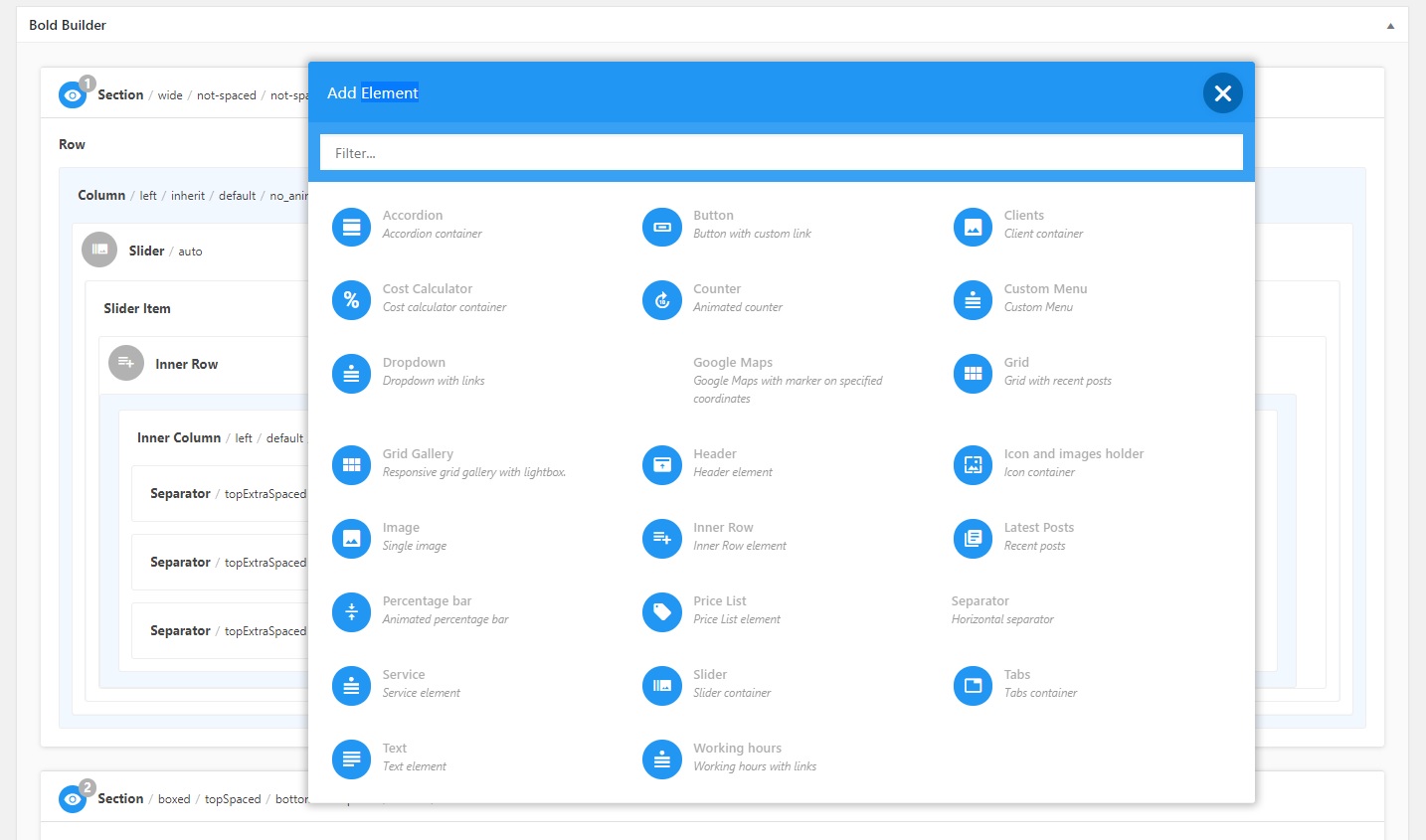This screenshot has width=1426, height=840.
Task: Click the 'Add Element' dialog title
Action: [x=373, y=92]
